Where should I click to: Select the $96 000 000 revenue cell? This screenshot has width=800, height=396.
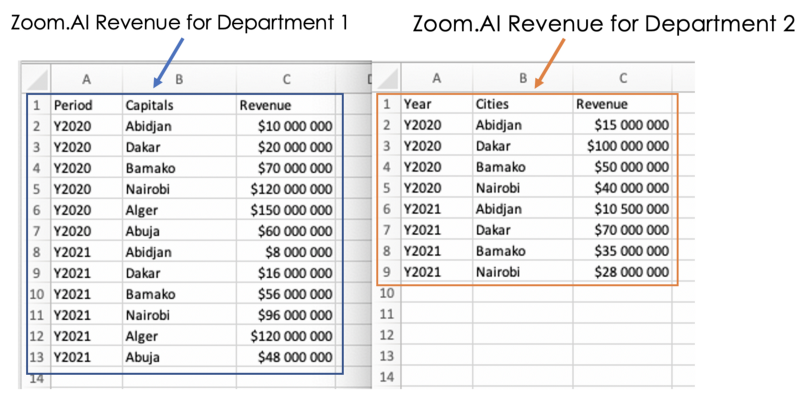286,315
